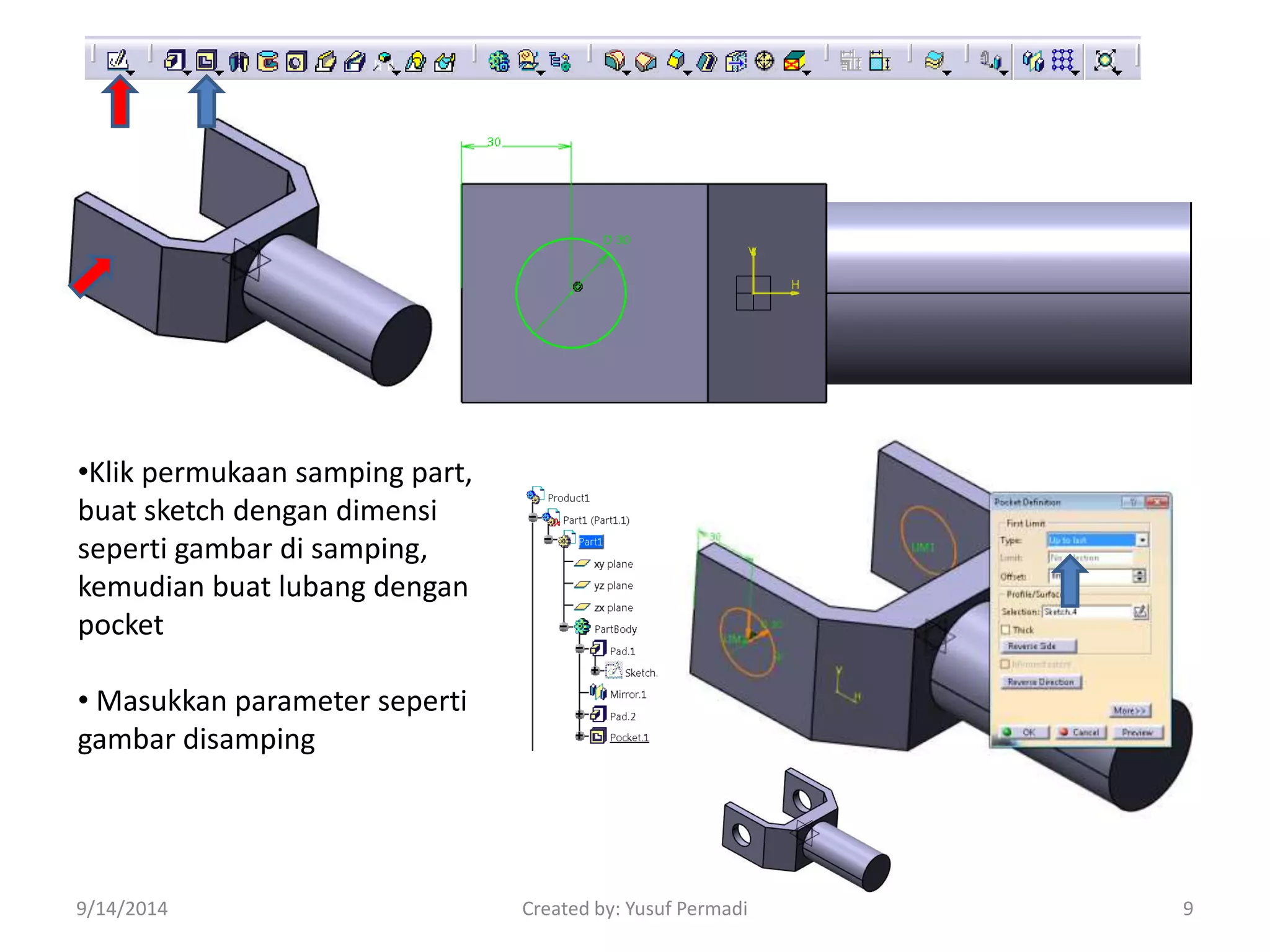Click the Limit field in First Limit
This screenshot has height=952, width=1270.
(x=1090, y=558)
